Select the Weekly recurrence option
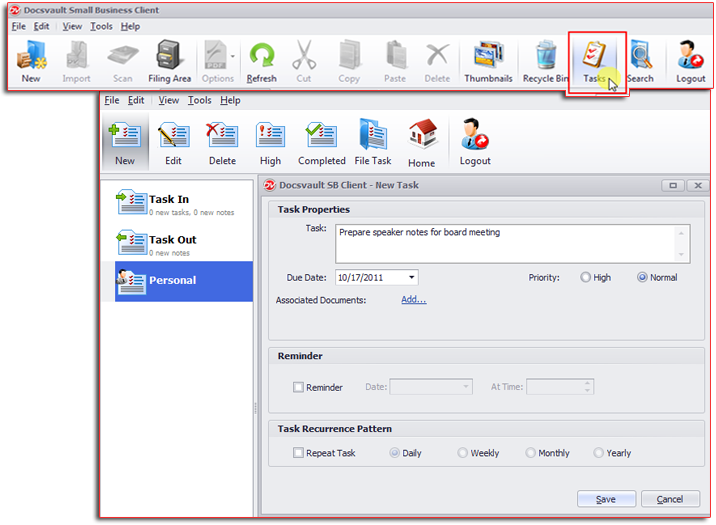The height and width of the screenshot is (525, 716). coord(463,453)
